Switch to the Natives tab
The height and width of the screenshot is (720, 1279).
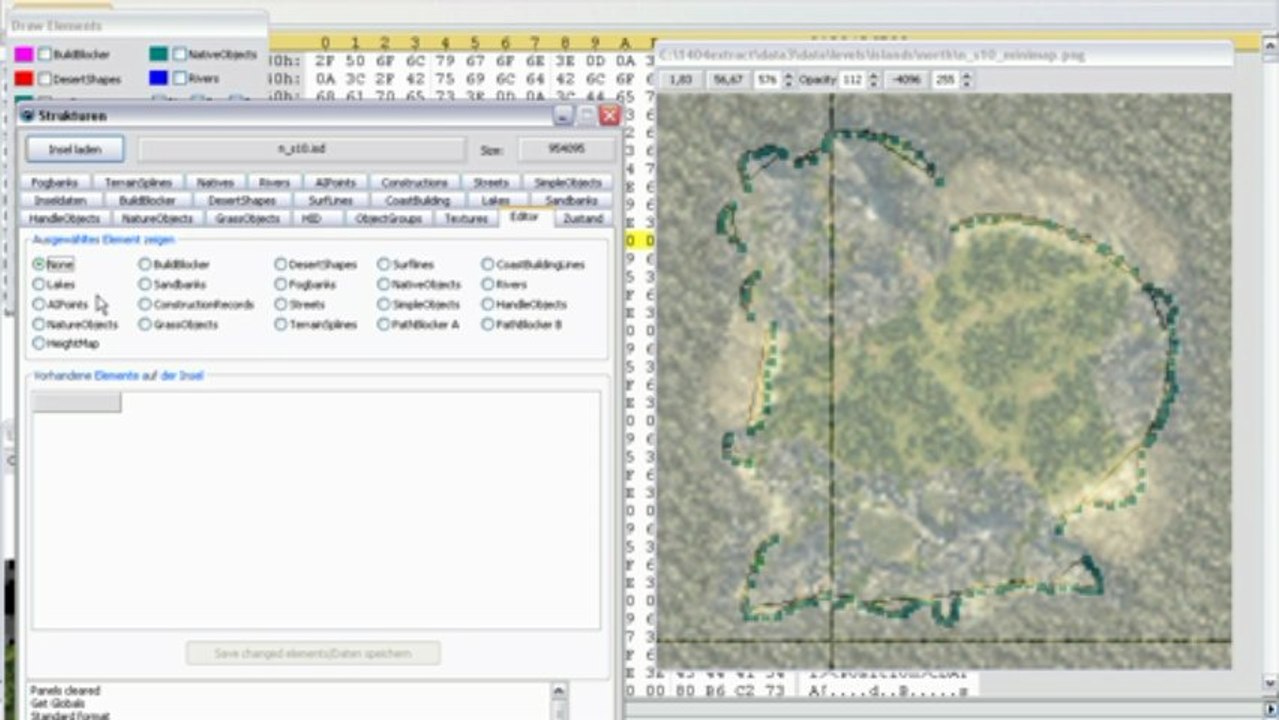point(215,183)
